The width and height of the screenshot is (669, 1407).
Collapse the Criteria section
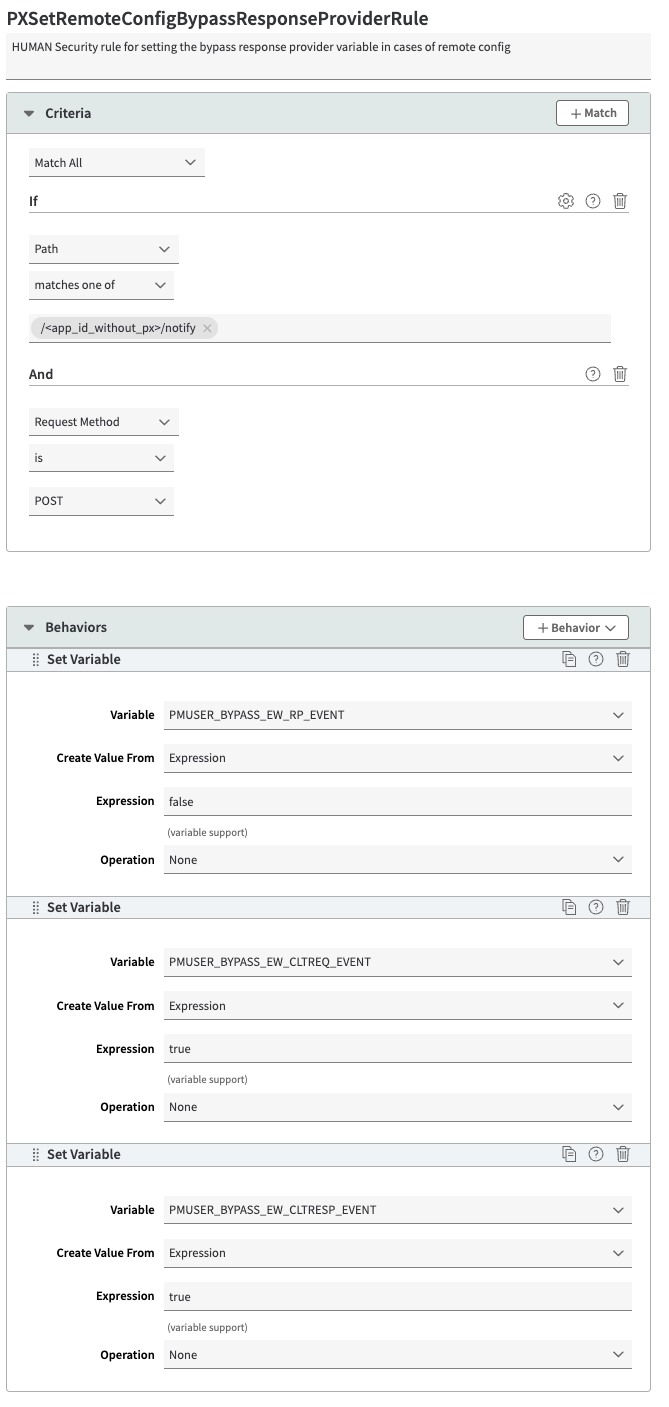tap(29, 114)
